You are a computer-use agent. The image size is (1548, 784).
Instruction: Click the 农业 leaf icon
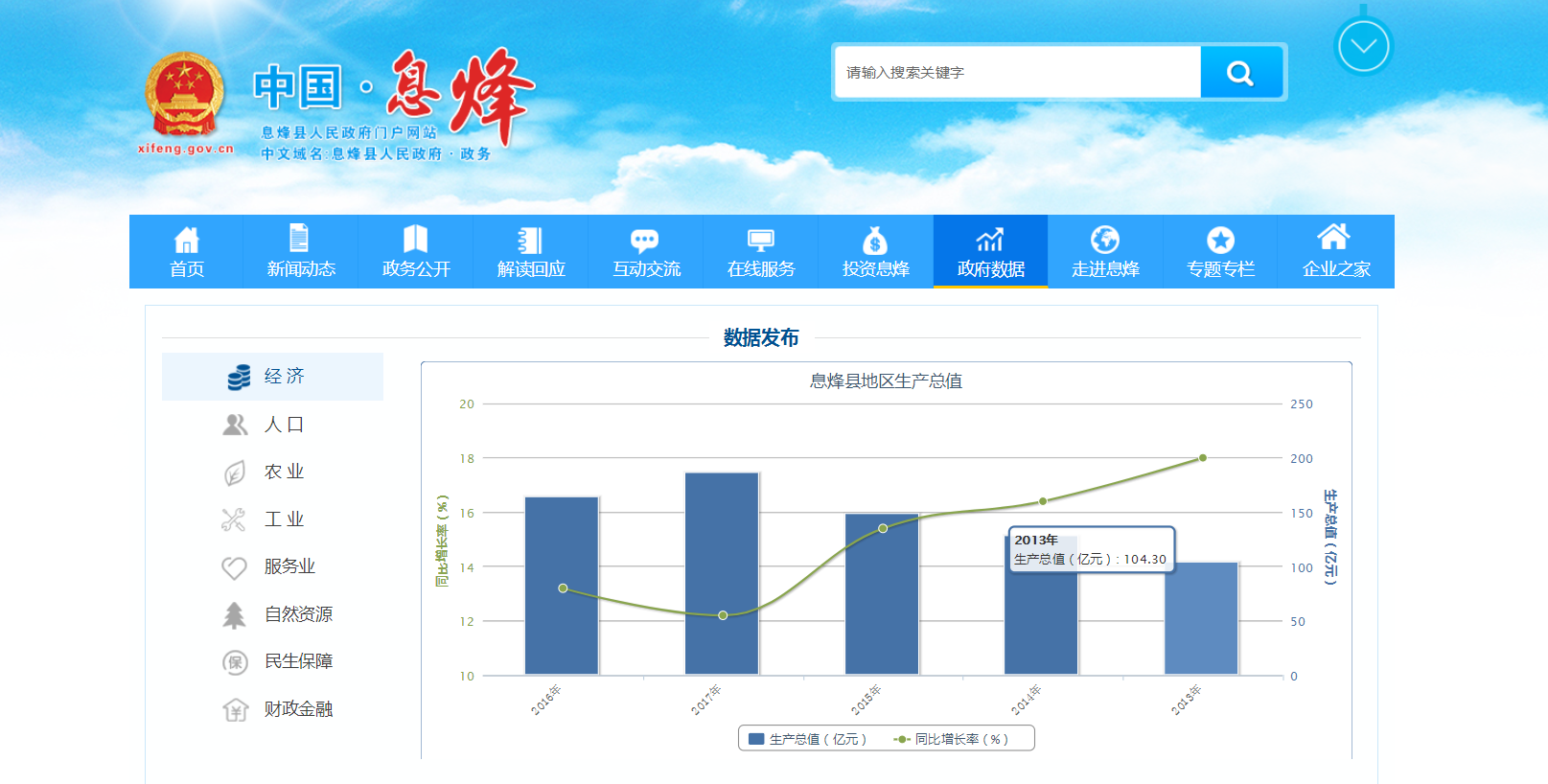[x=235, y=472]
